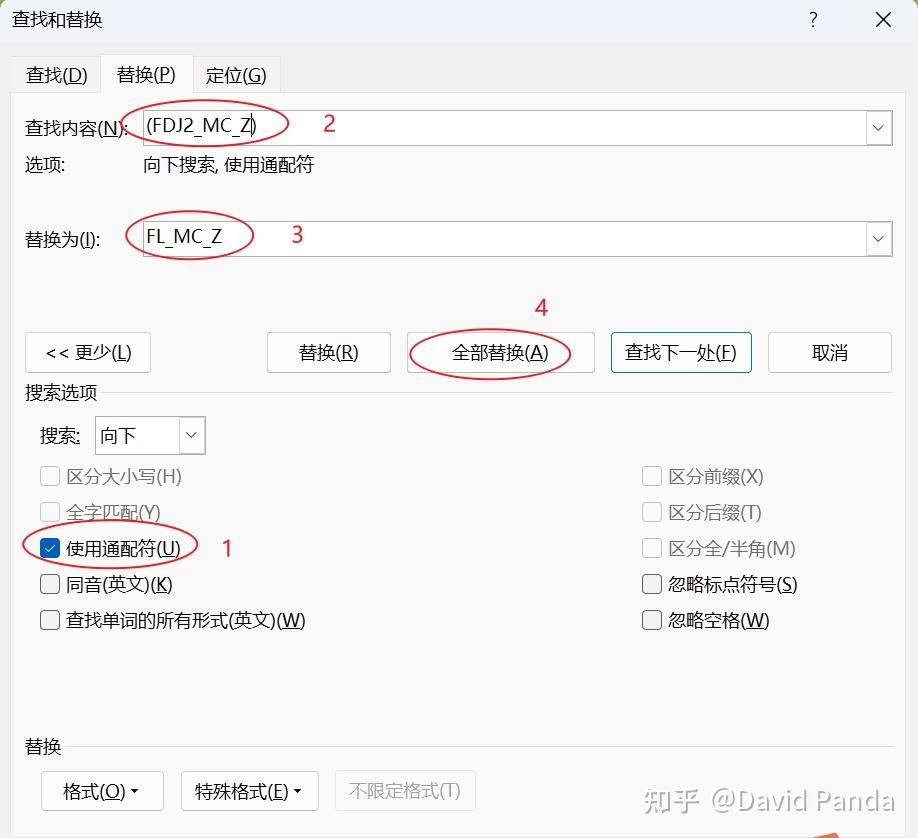Screen dimensions: 918x838
Task: Open the 替换为 history dropdown
Action: coord(878,238)
